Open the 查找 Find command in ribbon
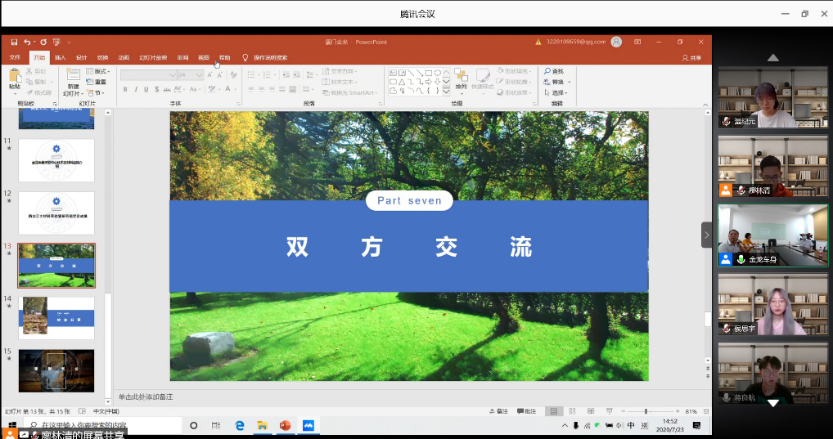 (553, 72)
